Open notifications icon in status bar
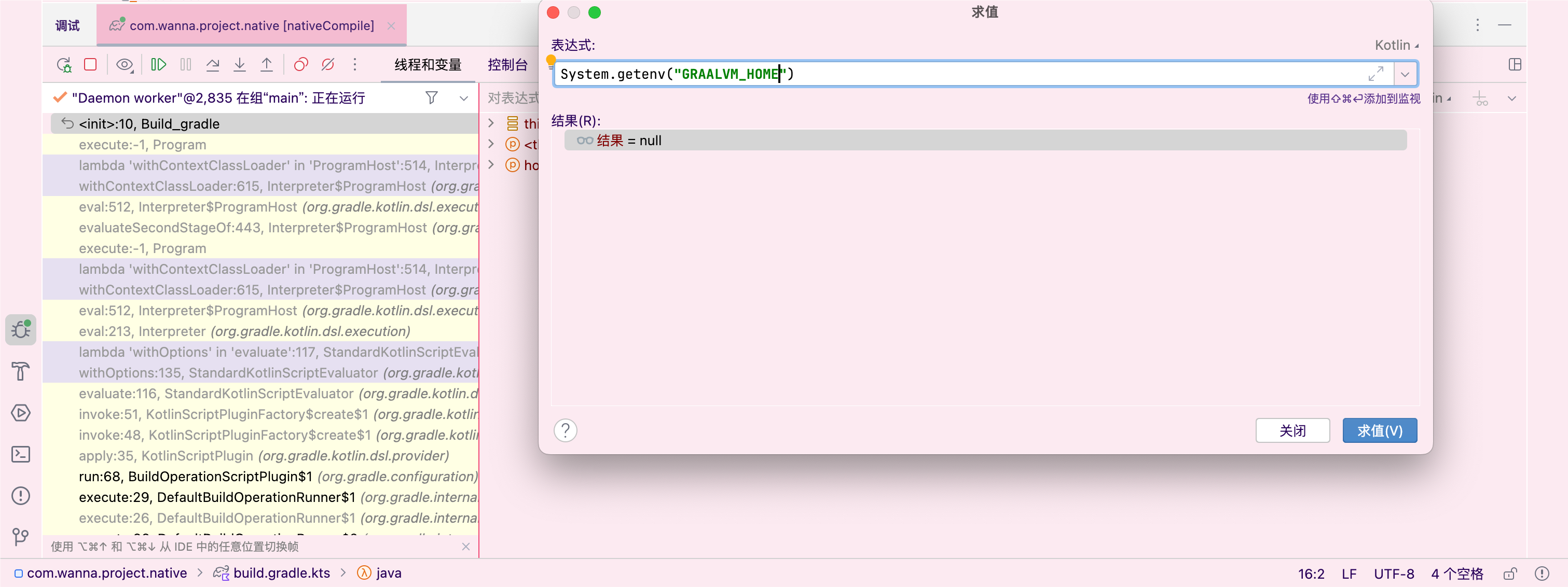 coord(1541,574)
